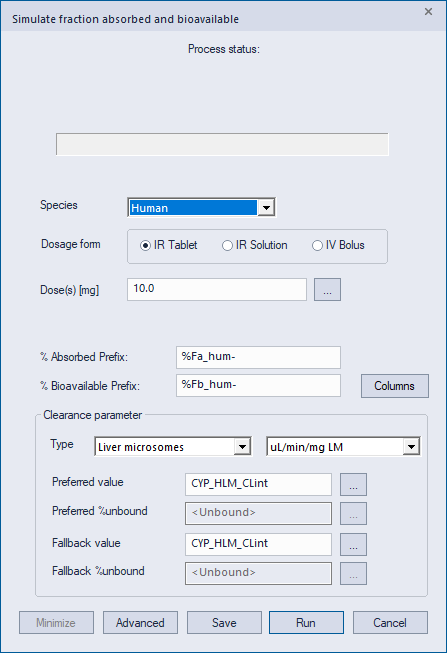Run the simulation
This screenshot has height=653, width=447.
(x=306, y=623)
